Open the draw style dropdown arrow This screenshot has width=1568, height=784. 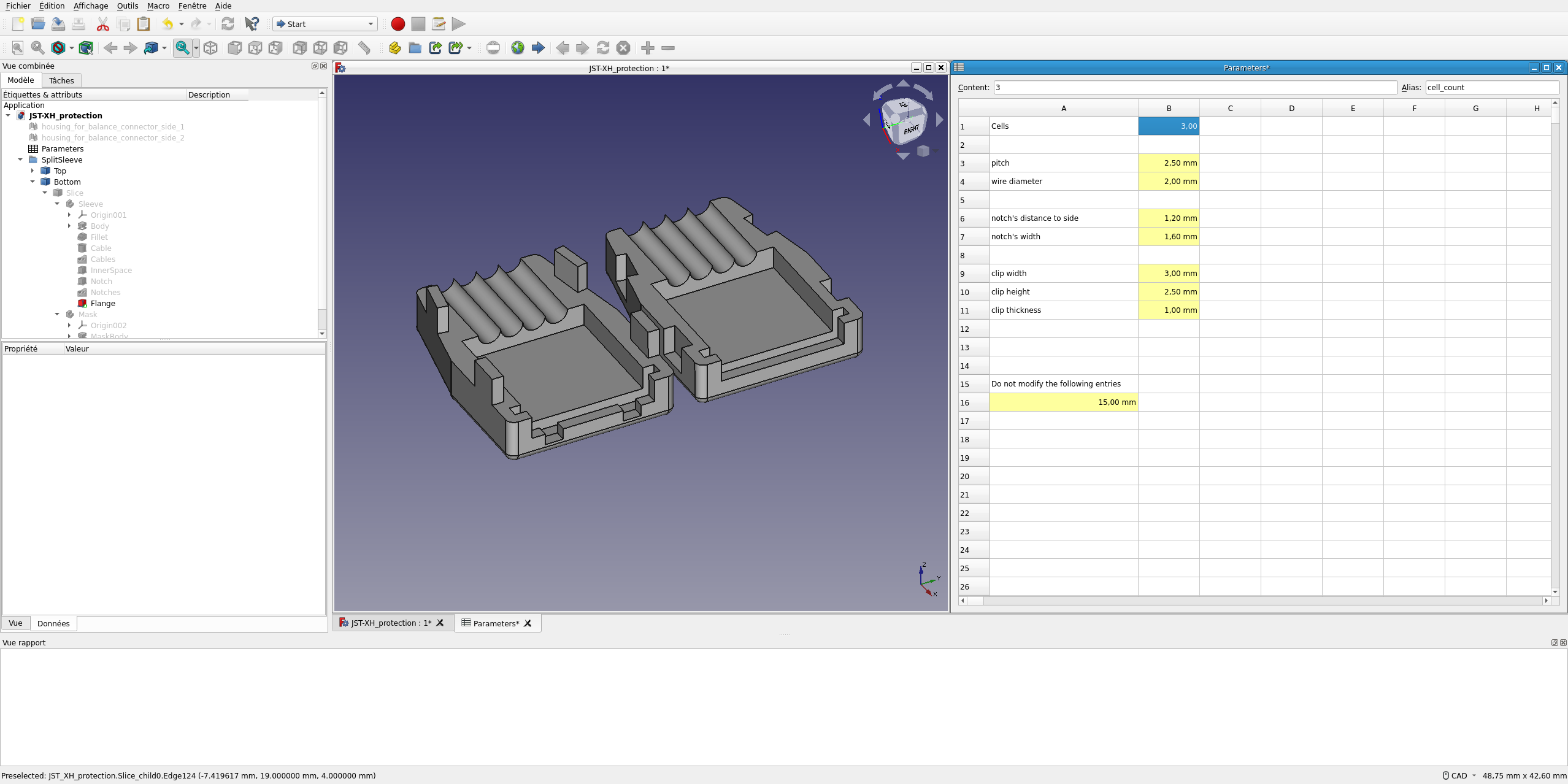point(72,48)
